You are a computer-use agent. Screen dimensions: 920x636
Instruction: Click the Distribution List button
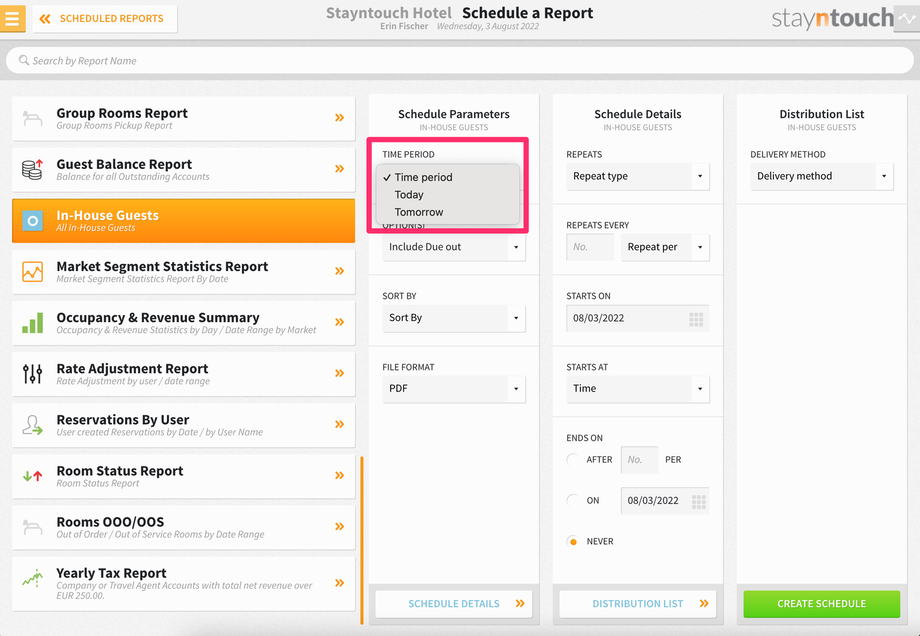pyautogui.click(x=638, y=604)
